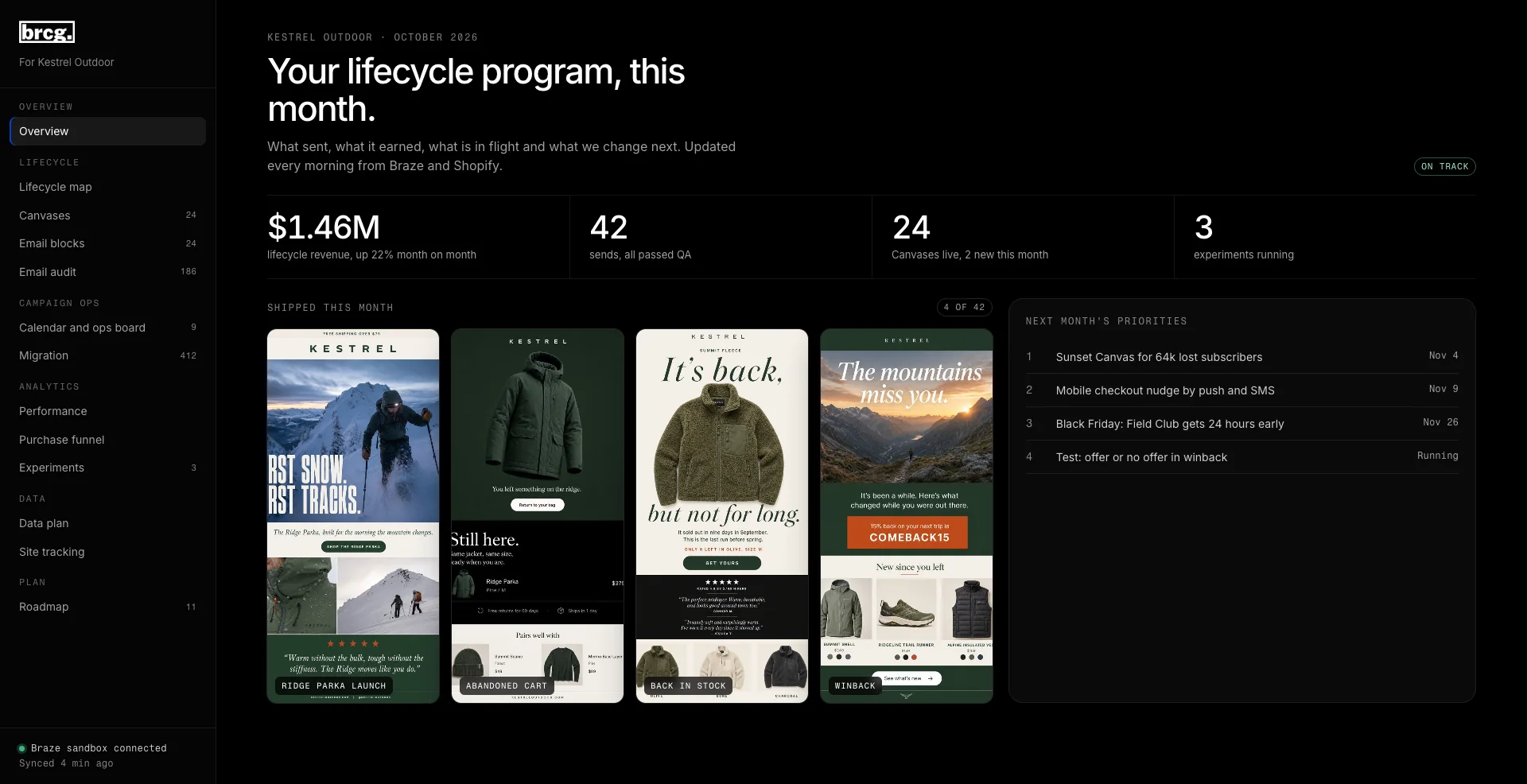This screenshot has height=784, width=1527.
Task: Click the ABANDONED CART tag label
Action: (507, 685)
